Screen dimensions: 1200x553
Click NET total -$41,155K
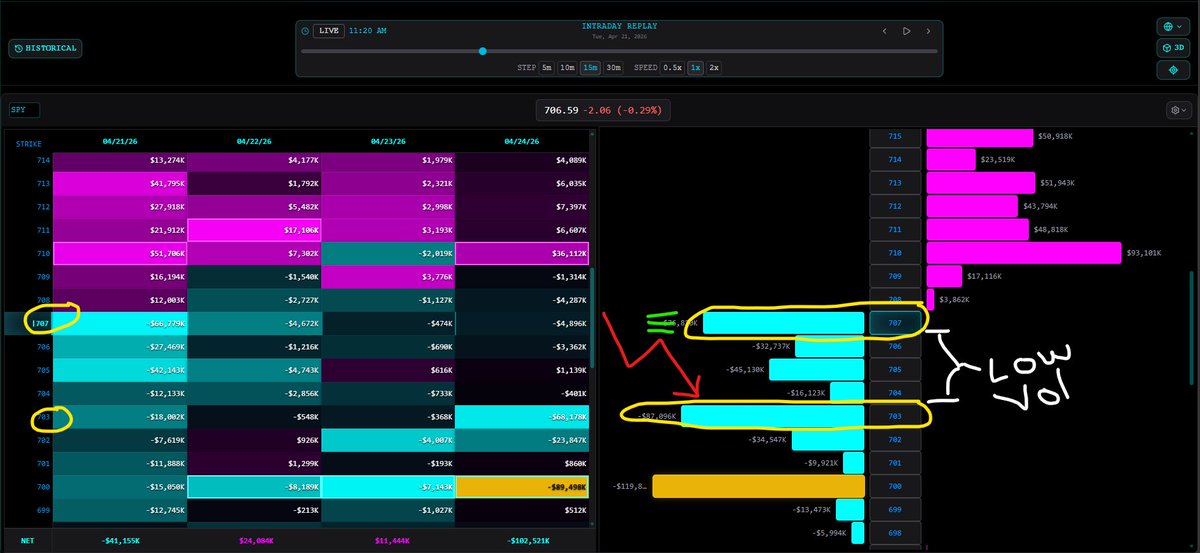click(x=119, y=540)
